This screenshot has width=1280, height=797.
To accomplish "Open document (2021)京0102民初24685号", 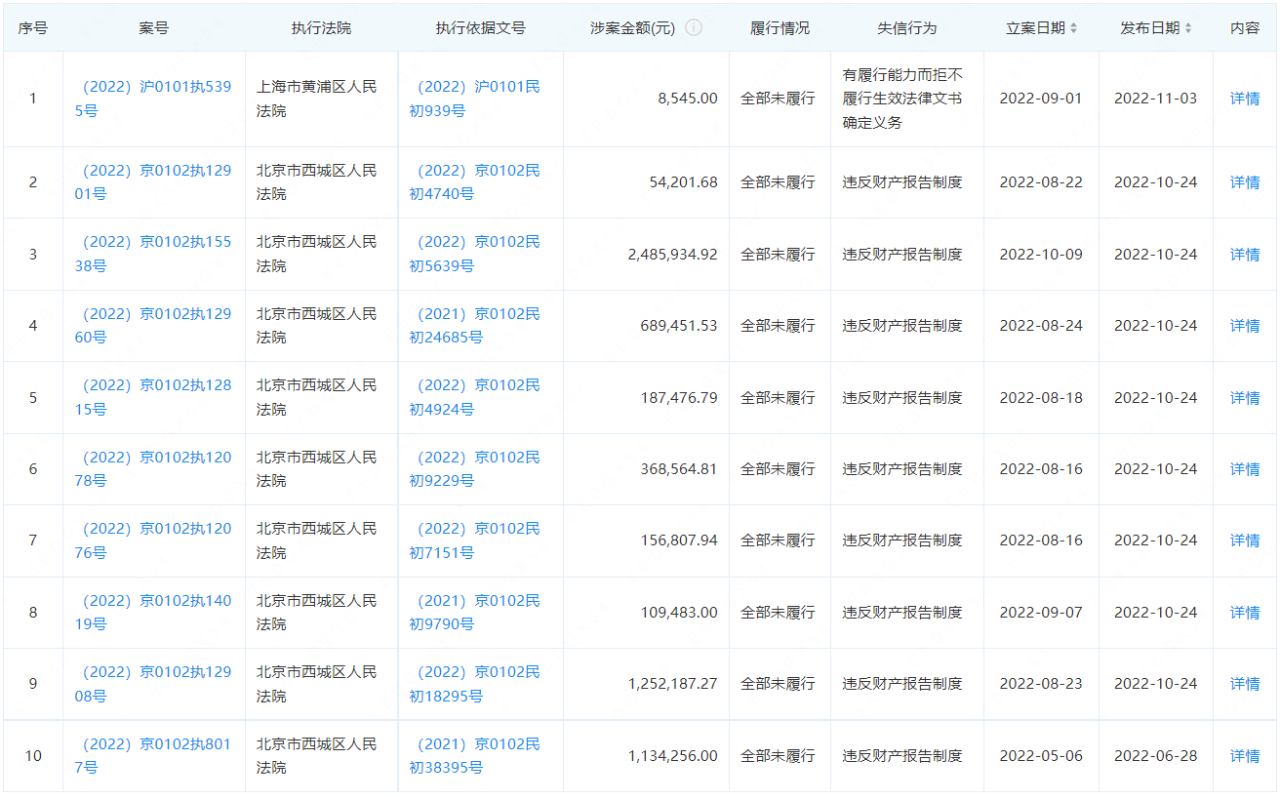I will pos(475,326).
